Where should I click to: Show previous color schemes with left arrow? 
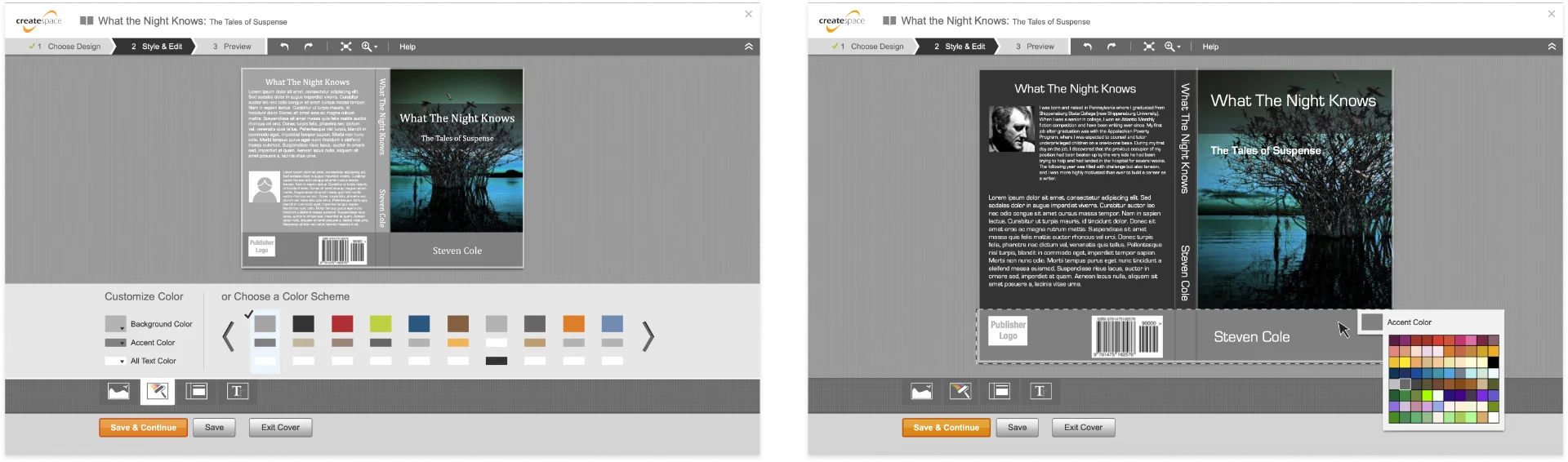pyautogui.click(x=229, y=336)
